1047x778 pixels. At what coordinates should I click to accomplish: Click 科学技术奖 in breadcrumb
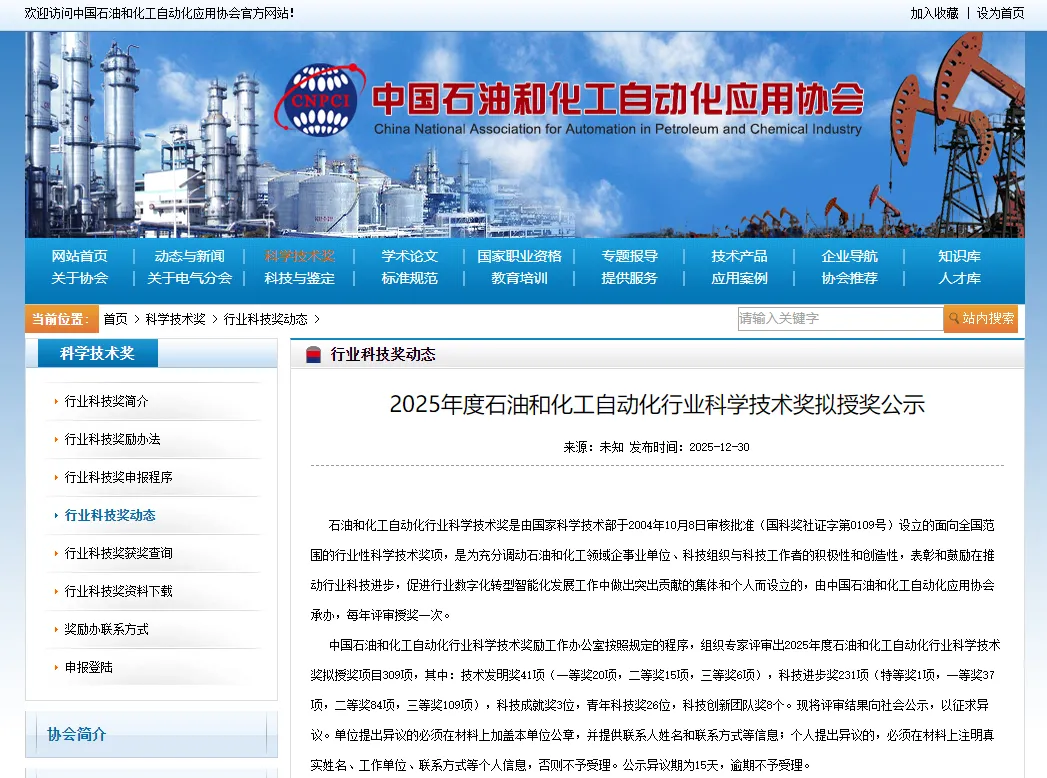[x=176, y=319]
